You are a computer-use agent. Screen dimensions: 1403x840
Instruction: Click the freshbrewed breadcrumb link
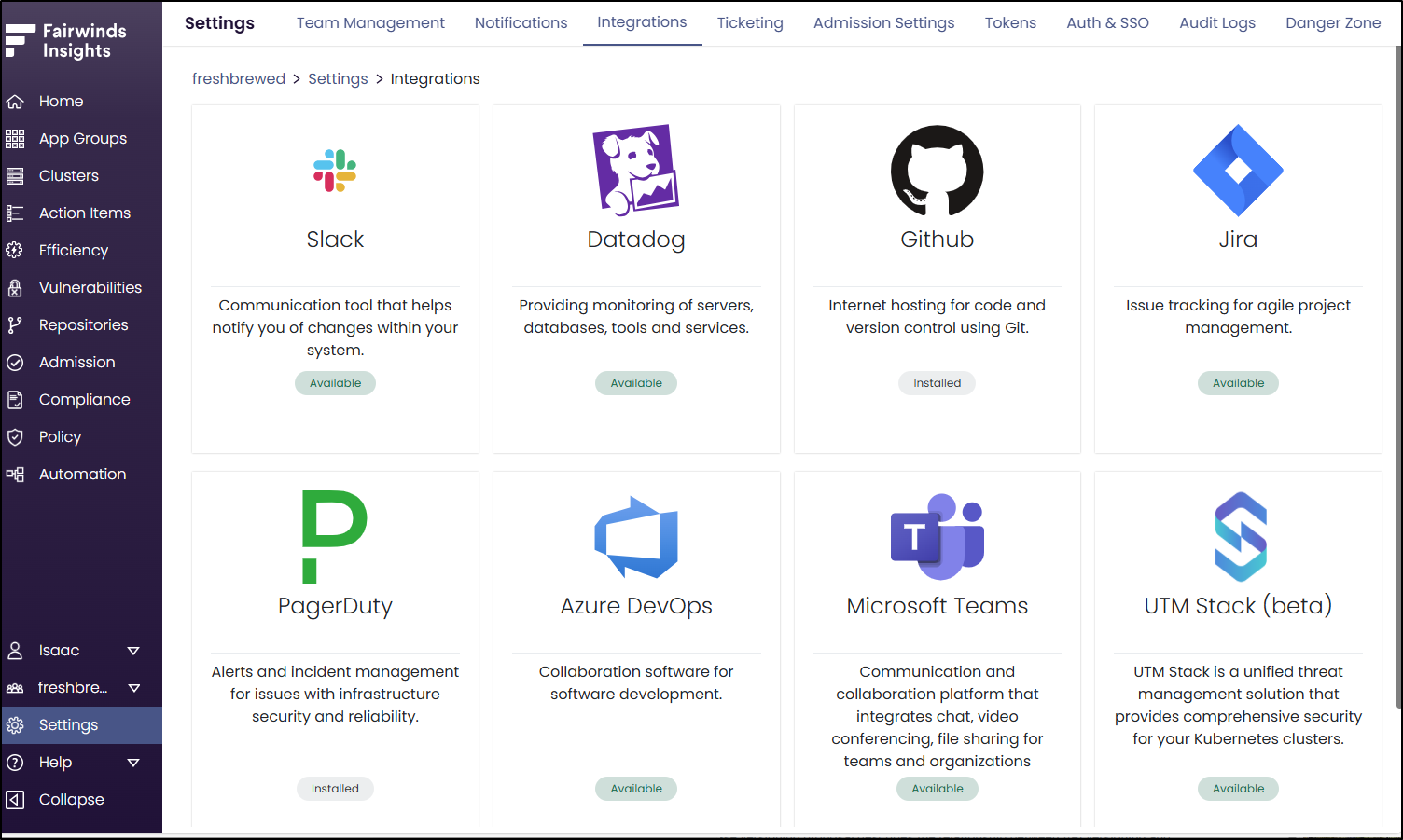tap(239, 79)
